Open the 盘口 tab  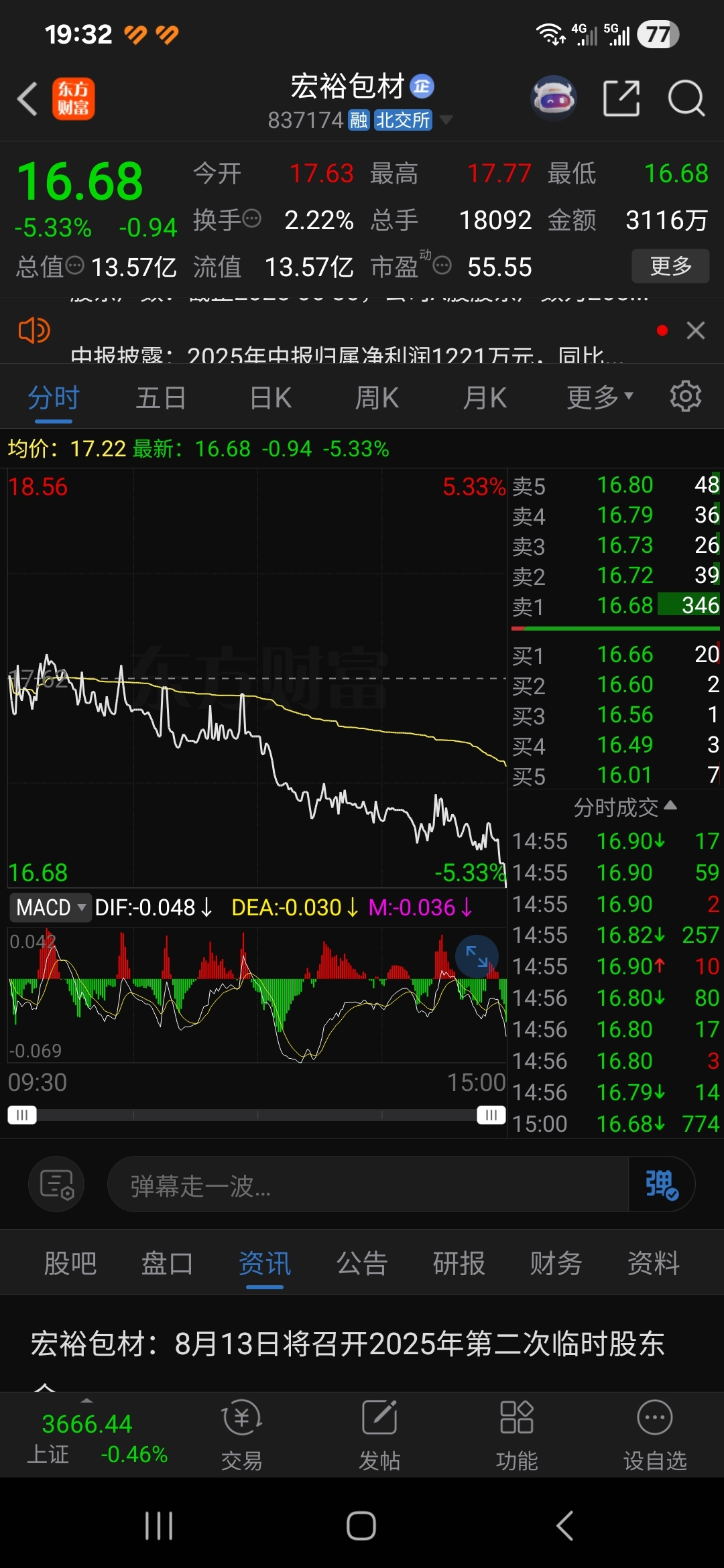pos(167,1264)
